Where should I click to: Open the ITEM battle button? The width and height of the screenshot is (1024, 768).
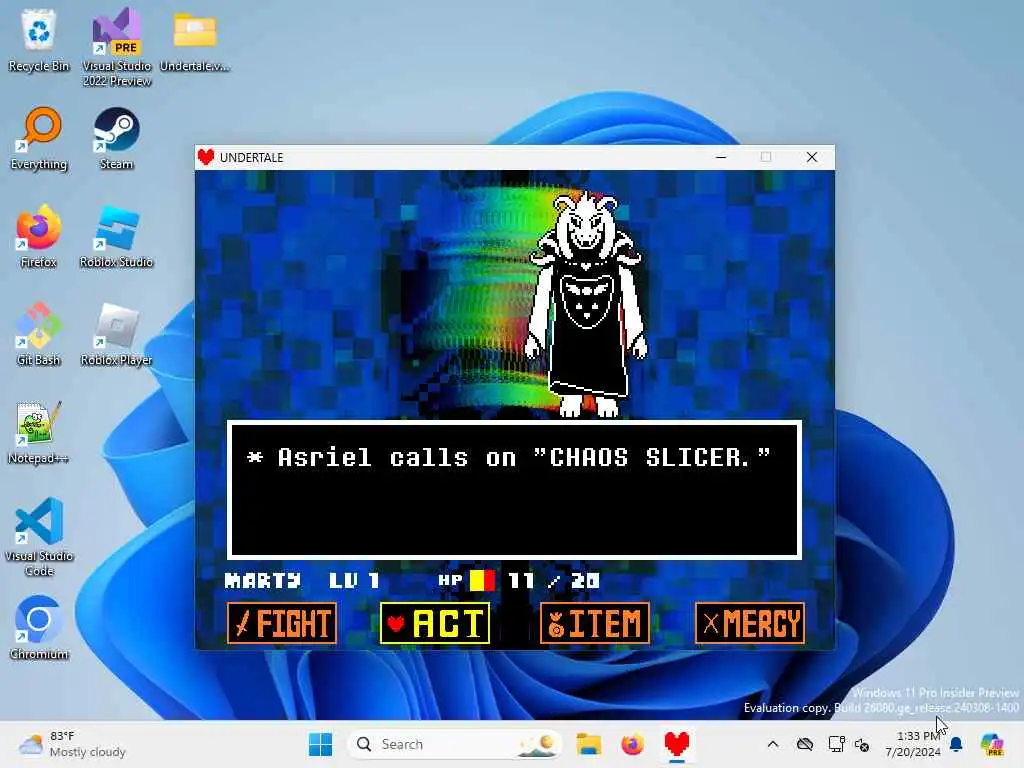[595, 623]
